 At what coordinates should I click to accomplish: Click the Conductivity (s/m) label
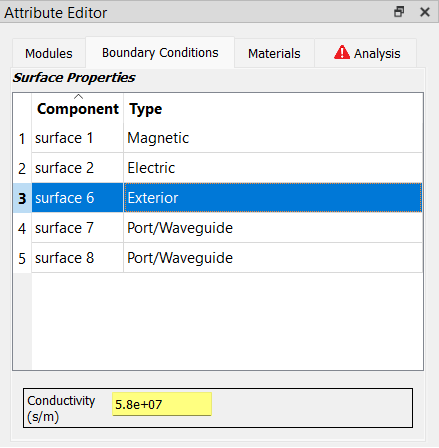[61, 408]
